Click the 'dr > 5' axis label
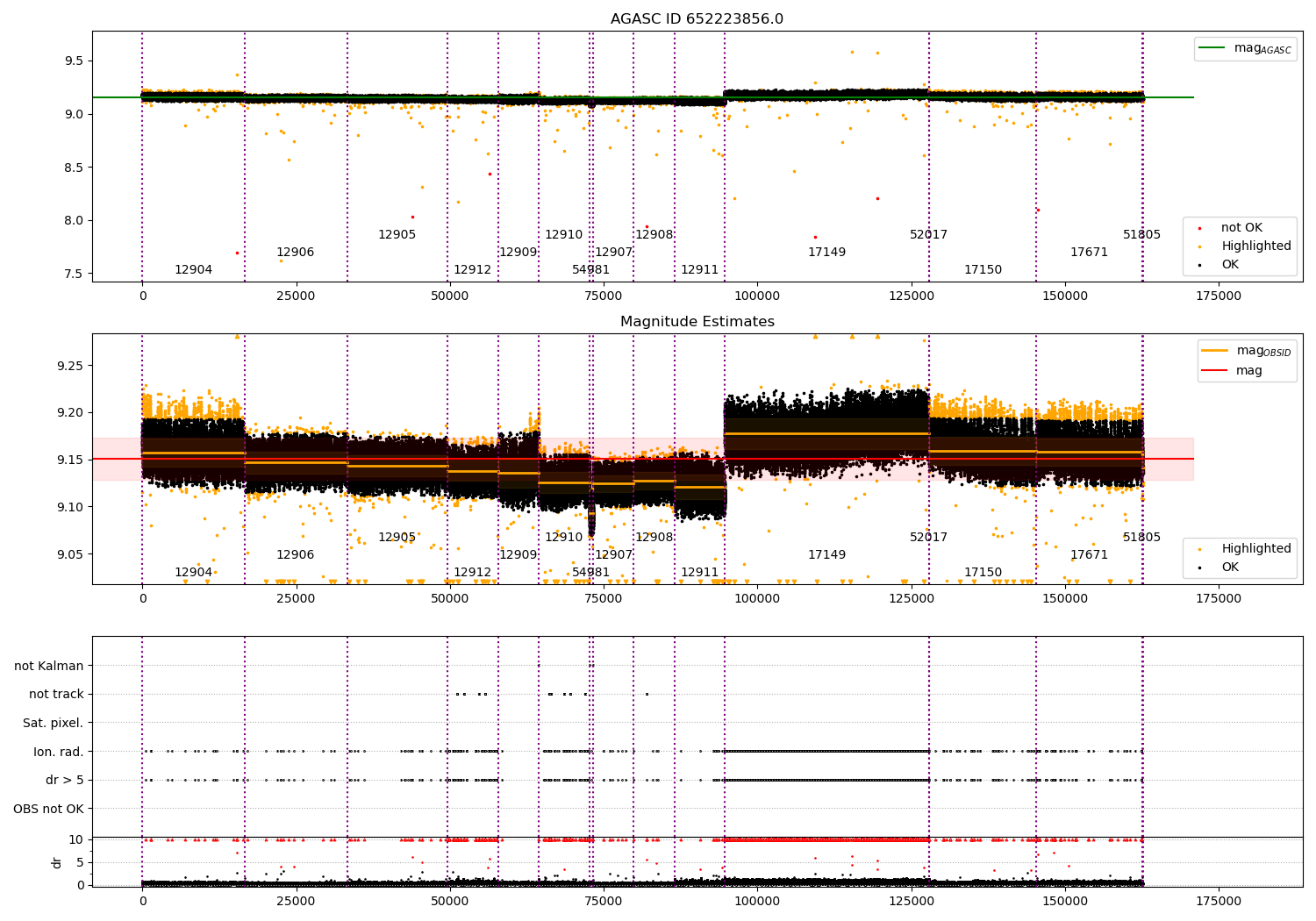 click(x=65, y=780)
